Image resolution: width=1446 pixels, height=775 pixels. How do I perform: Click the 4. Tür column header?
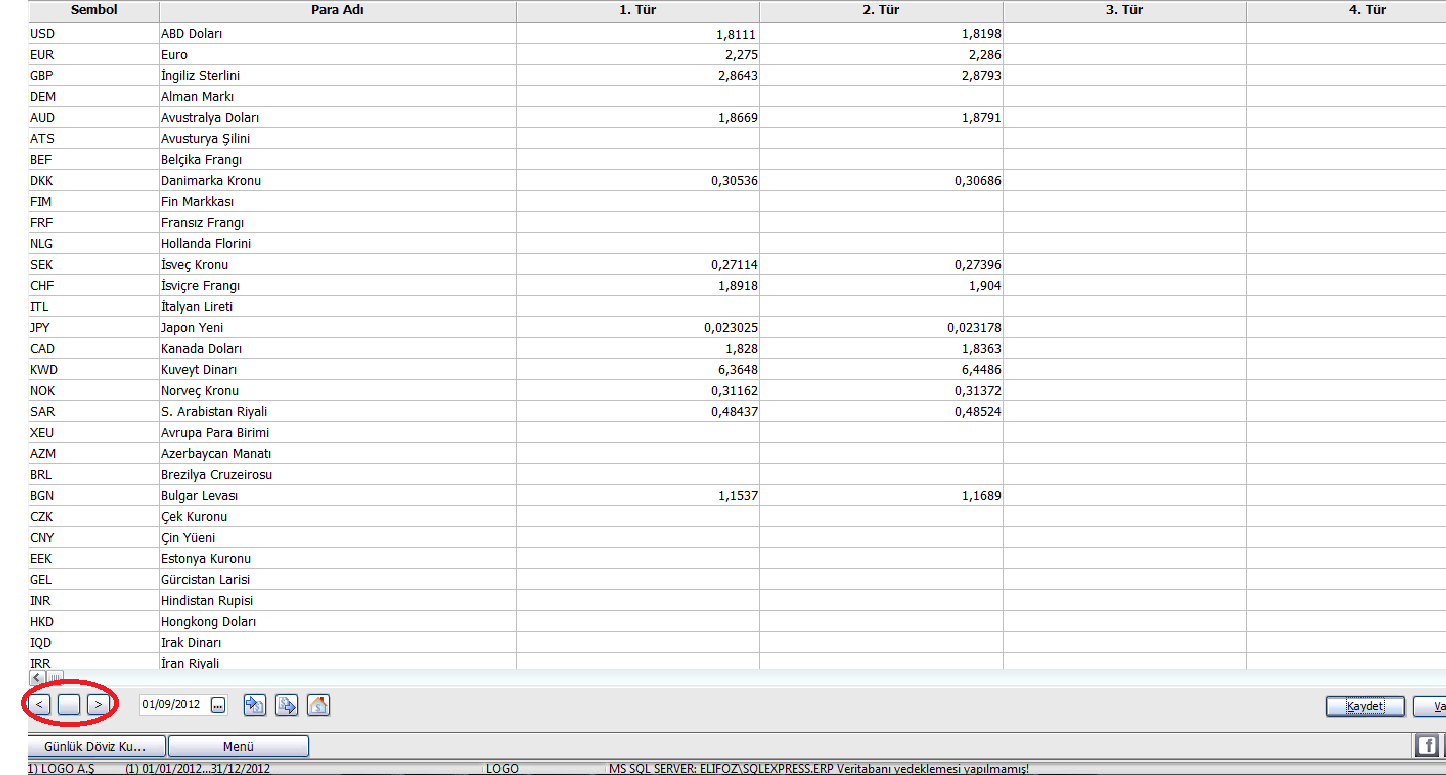1346,10
